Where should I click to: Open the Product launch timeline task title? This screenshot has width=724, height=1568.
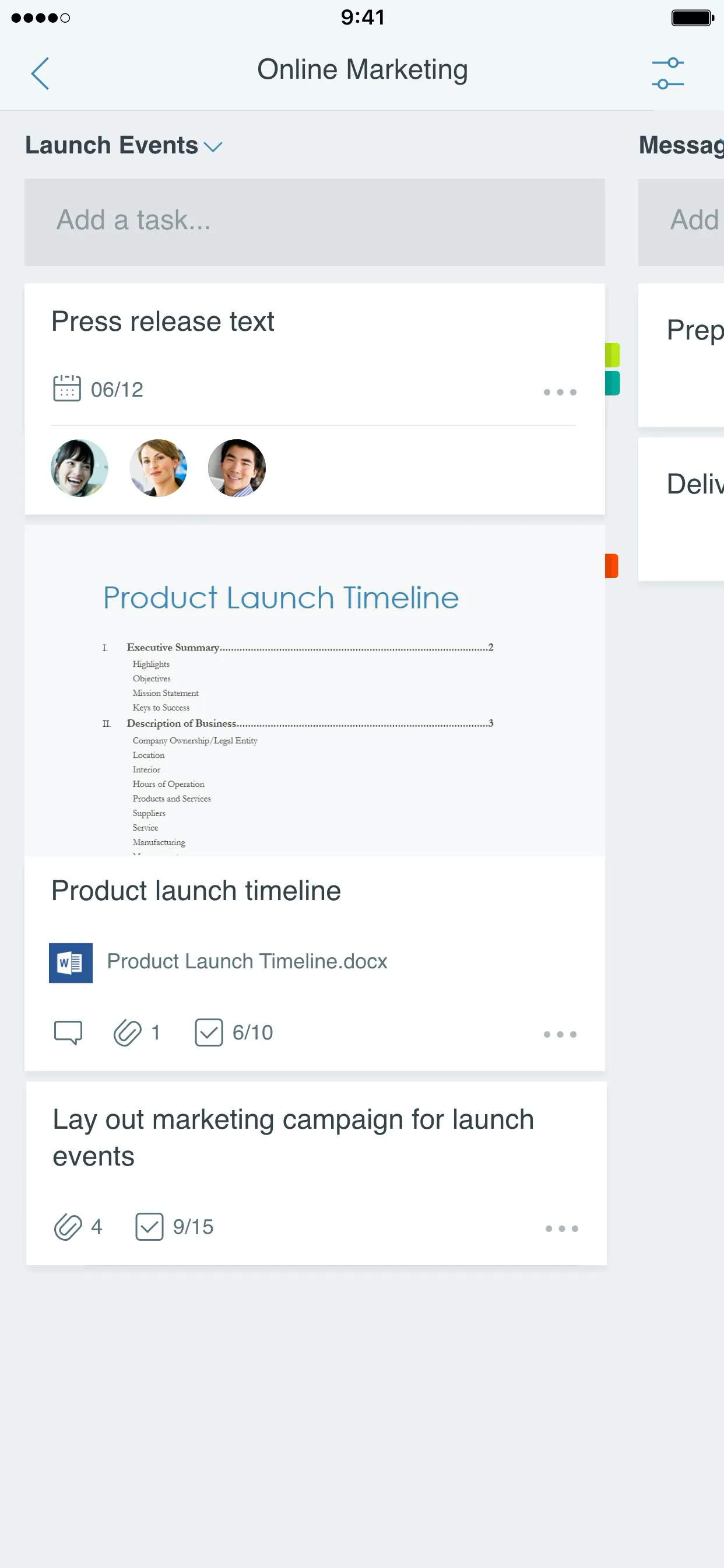(x=196, y=891)
